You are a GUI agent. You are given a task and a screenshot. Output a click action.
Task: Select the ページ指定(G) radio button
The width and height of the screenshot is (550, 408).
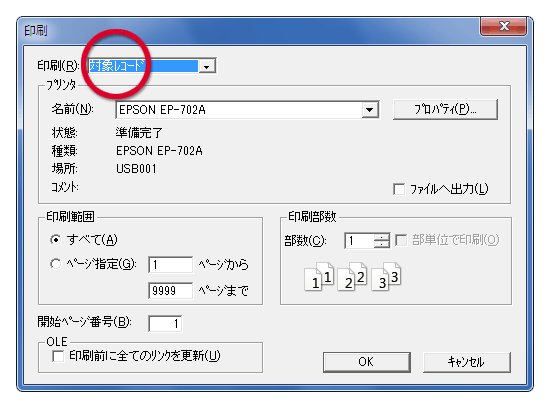coord(55,263)
